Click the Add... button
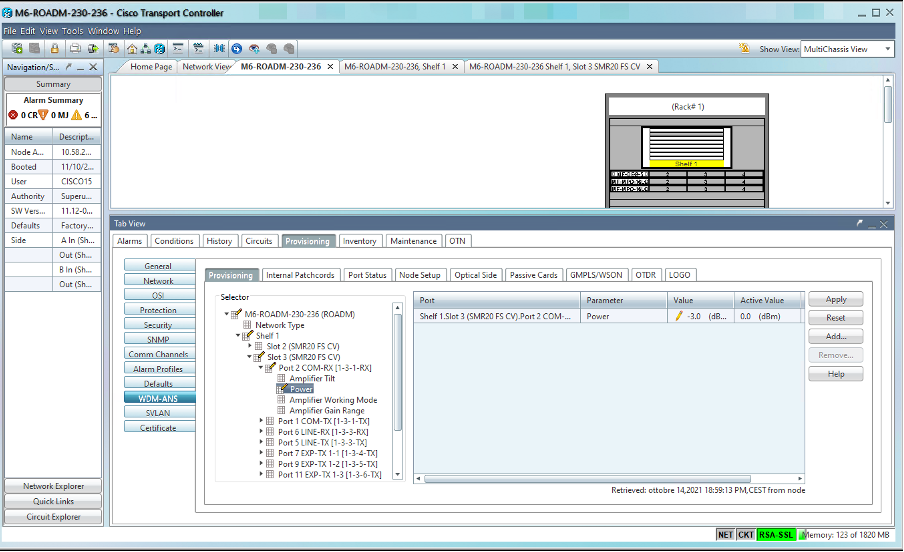This screenshot has height=552, width=904. click(836, 336)
